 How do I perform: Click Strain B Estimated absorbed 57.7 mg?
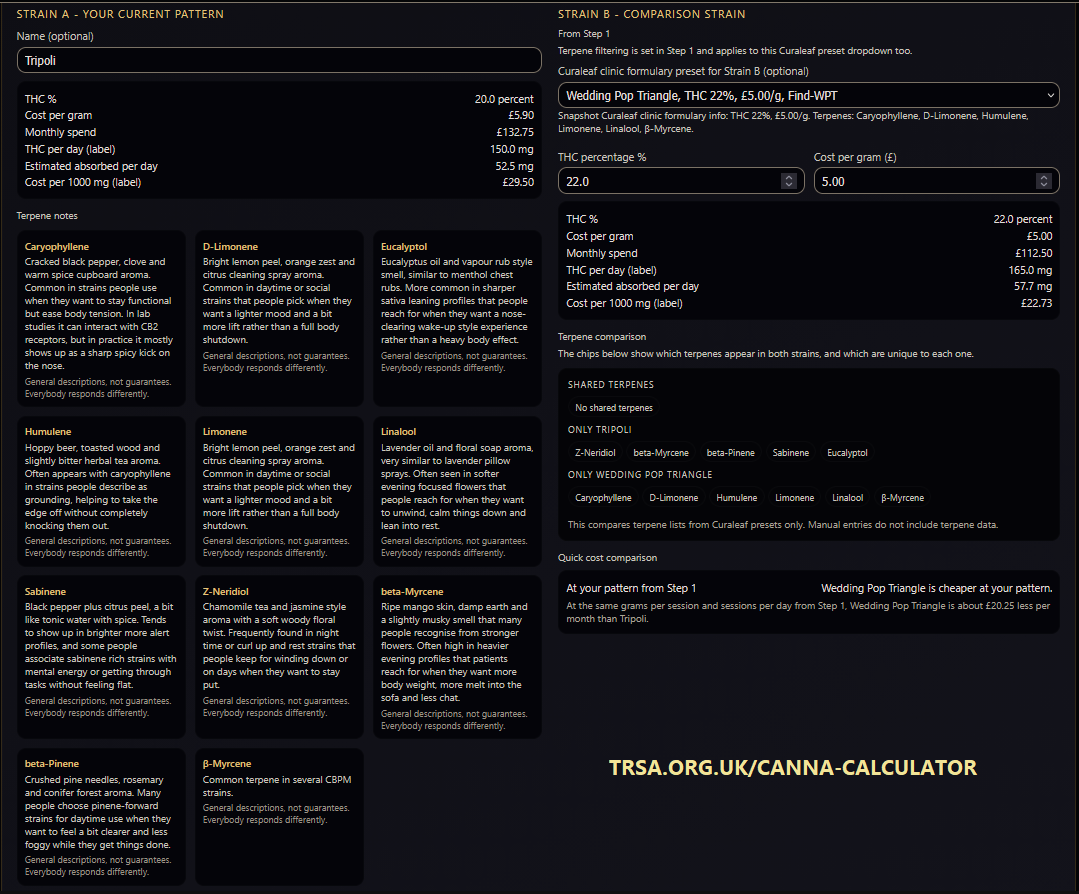point(1033,286)
